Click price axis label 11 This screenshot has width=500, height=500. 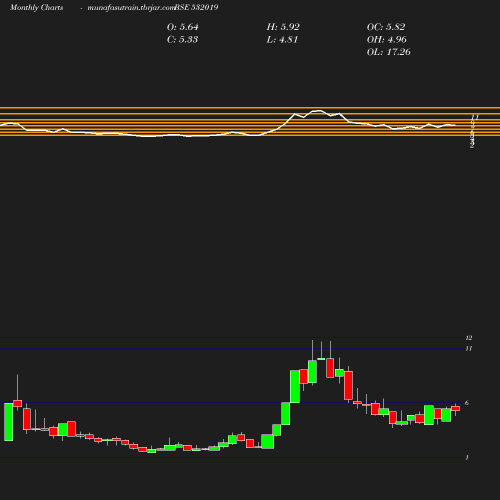click(469, 349)
